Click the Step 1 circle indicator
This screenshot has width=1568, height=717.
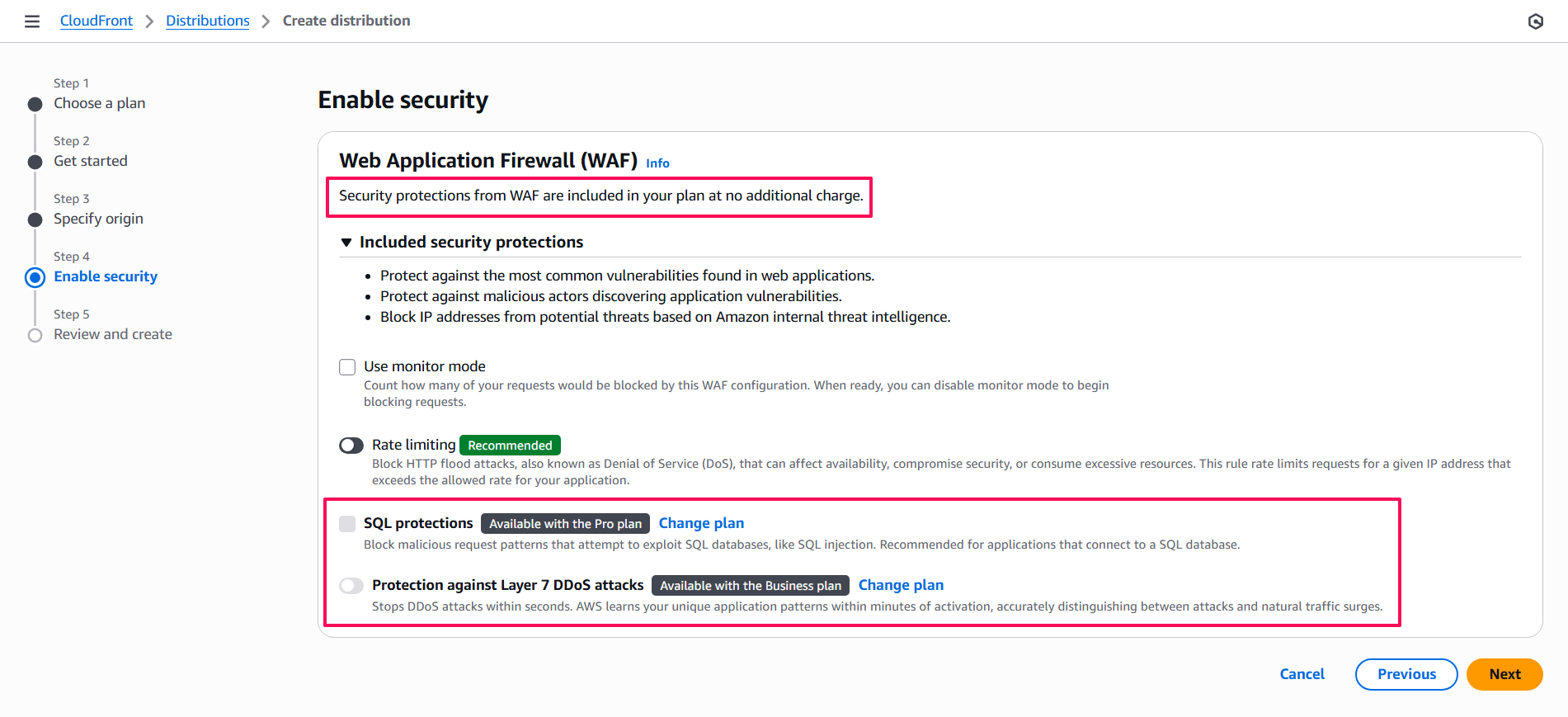pyautogui.click(x=35, y=104)
